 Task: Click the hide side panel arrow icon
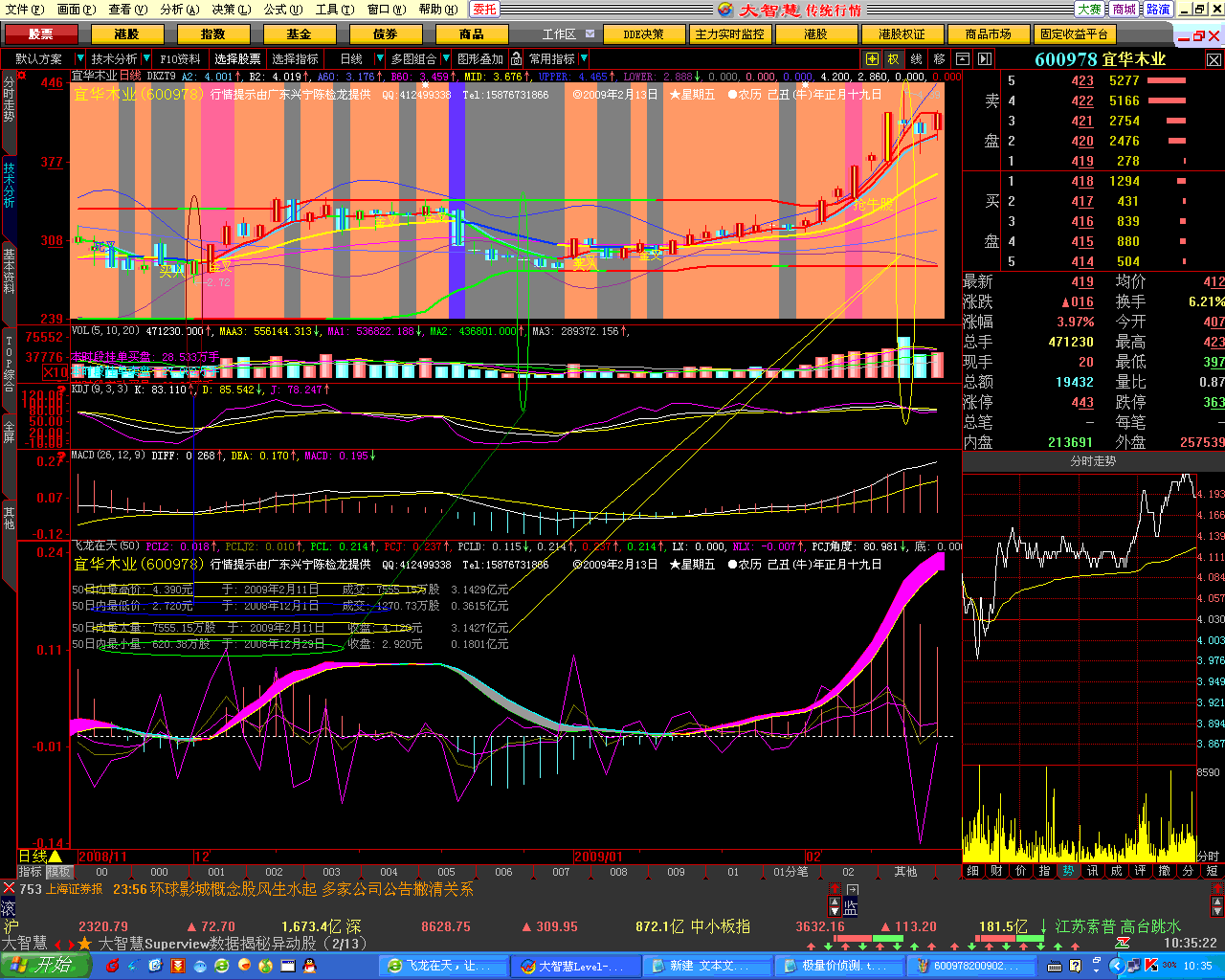[985, 59]
